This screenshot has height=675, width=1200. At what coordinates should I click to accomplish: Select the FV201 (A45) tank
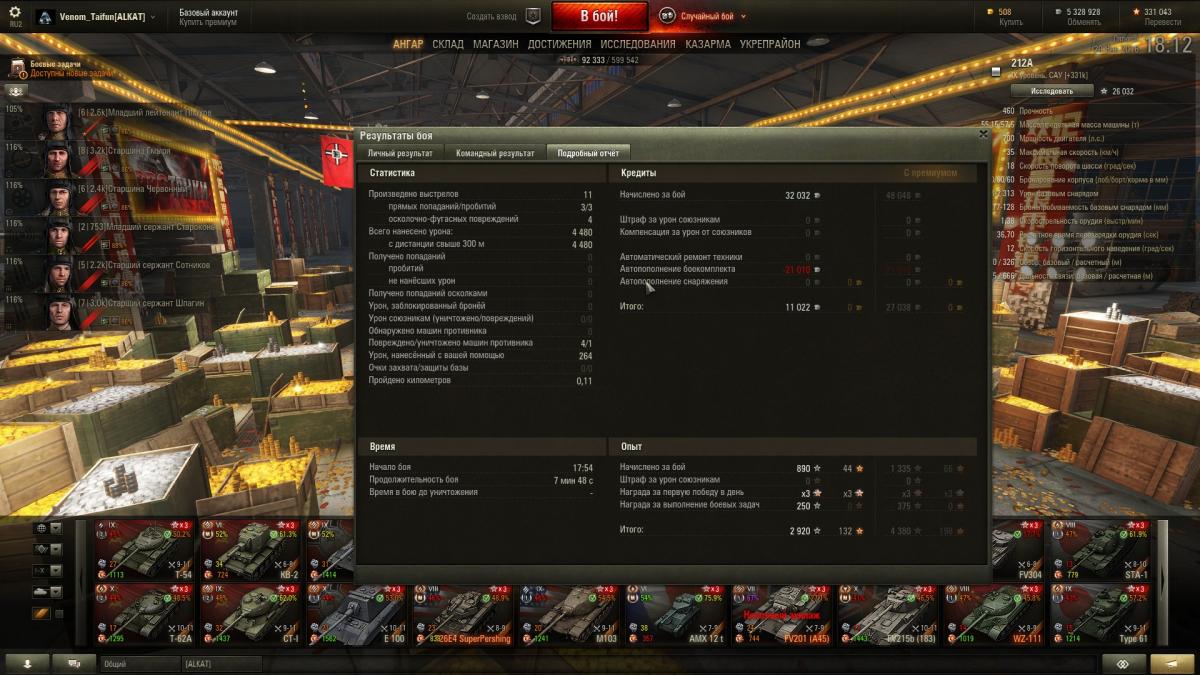781,614
